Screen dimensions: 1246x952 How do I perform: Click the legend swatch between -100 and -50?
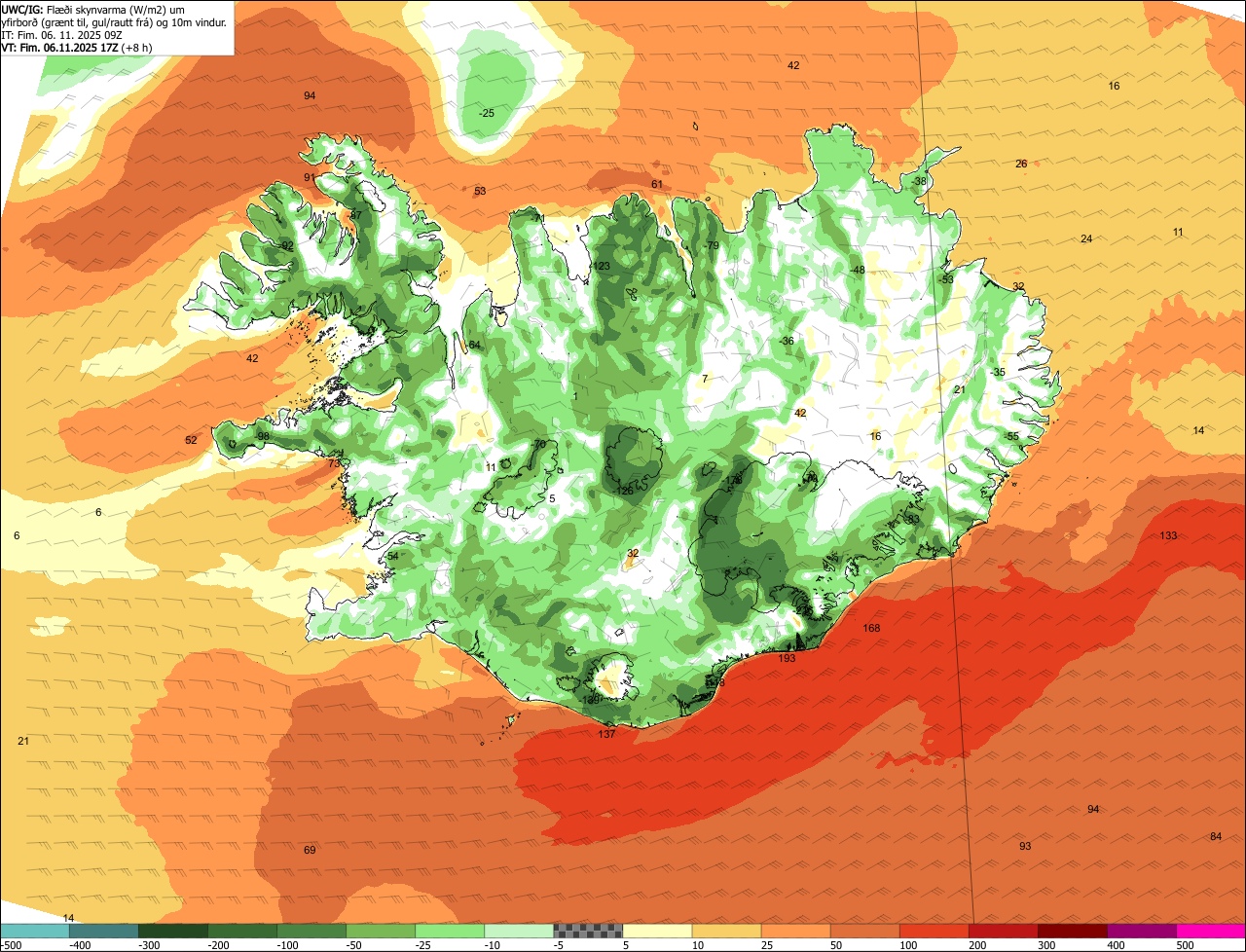tap(311, 931)
